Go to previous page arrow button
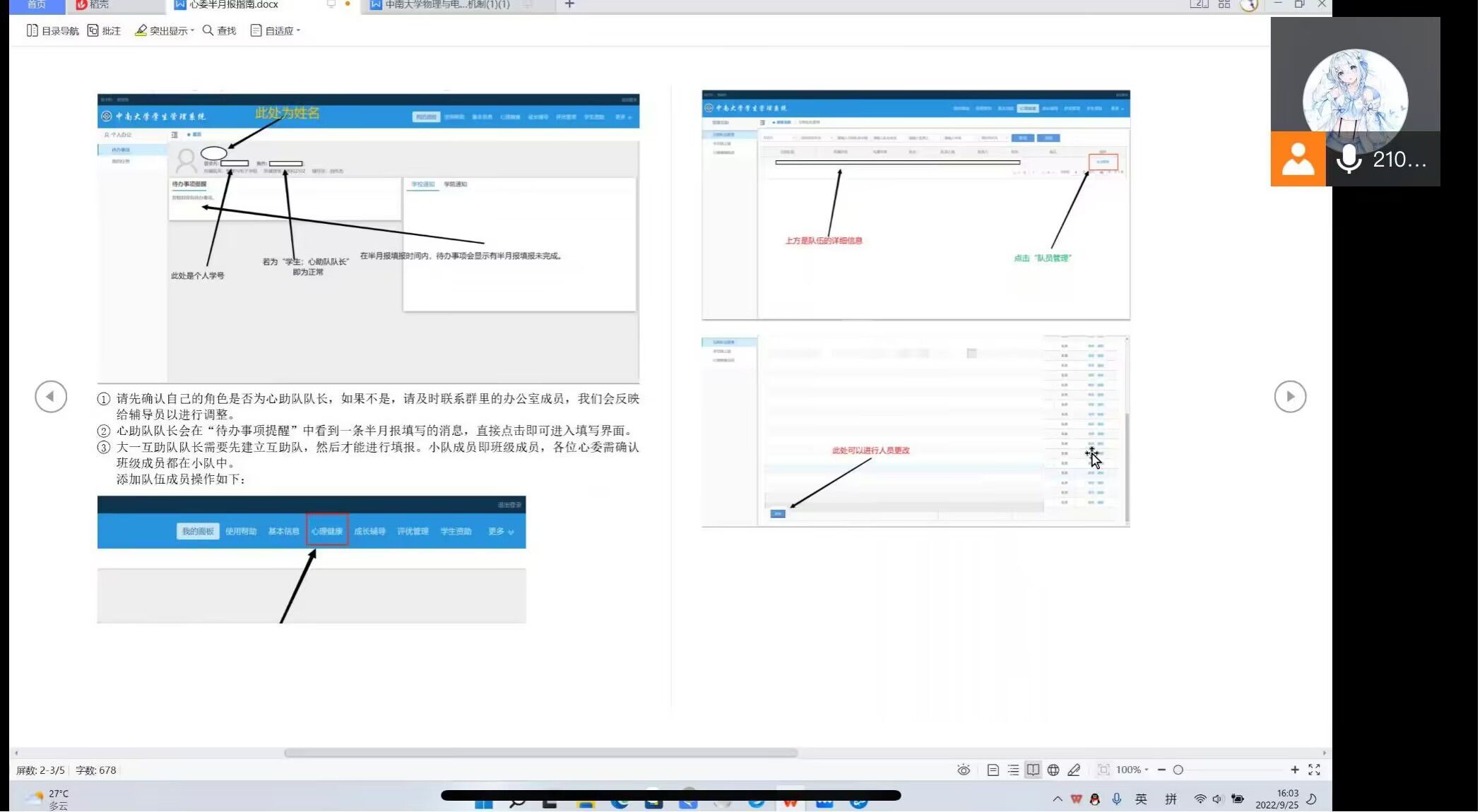Image resolution: width=1480 pixels, height=812 pixels. 51,397
